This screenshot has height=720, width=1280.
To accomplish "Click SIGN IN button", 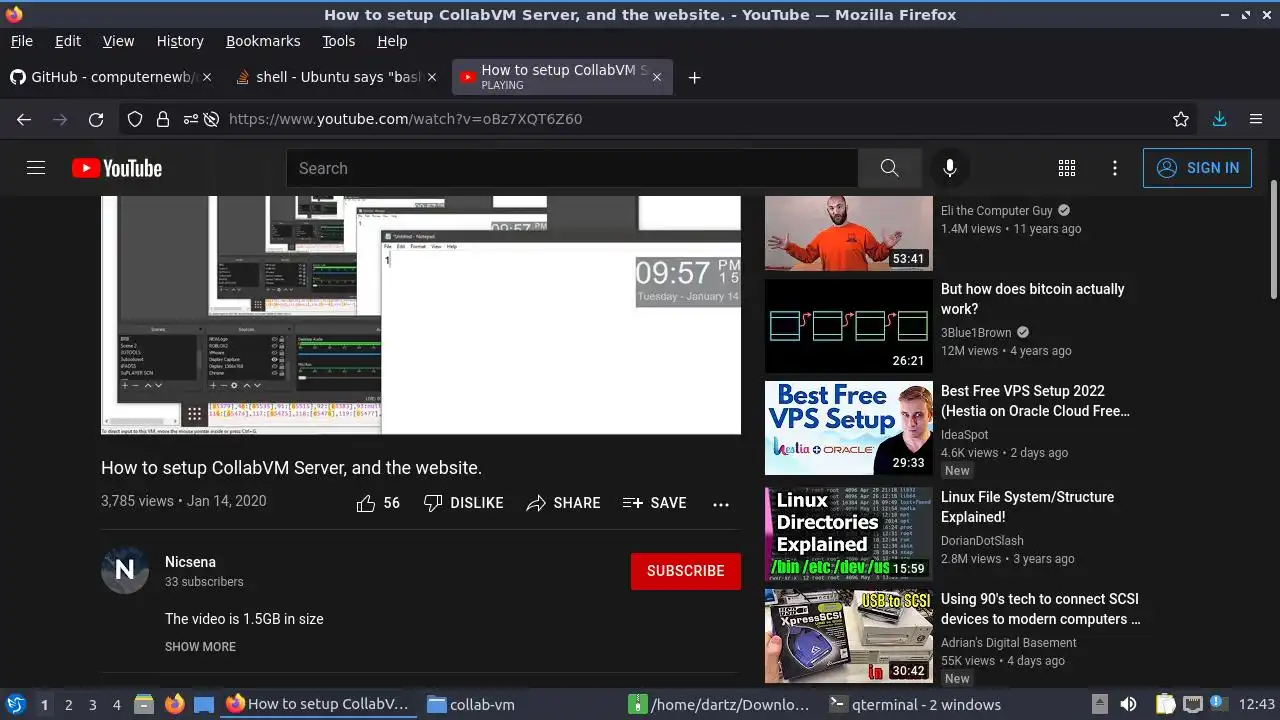I will [x=1197, y=168].
